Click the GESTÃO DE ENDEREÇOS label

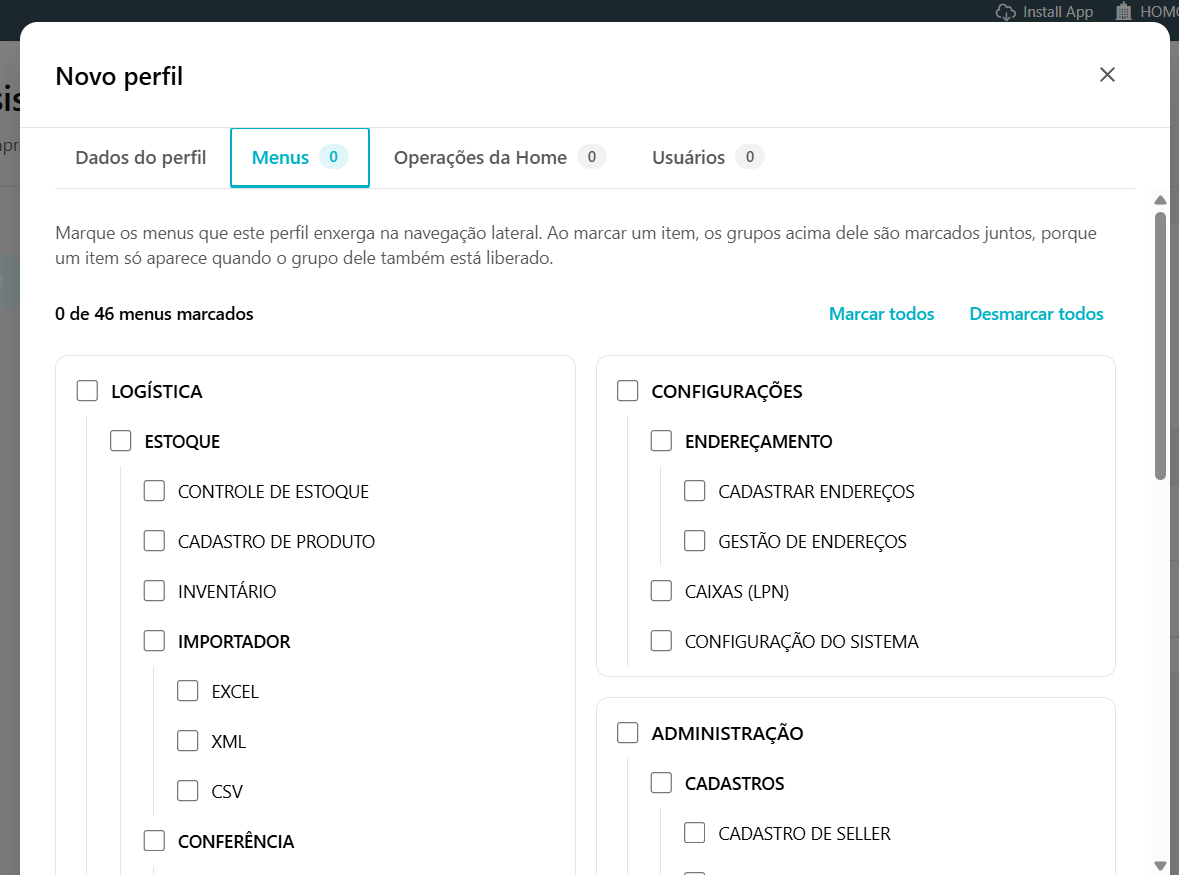pyautogui.click(x=812, y=541)
